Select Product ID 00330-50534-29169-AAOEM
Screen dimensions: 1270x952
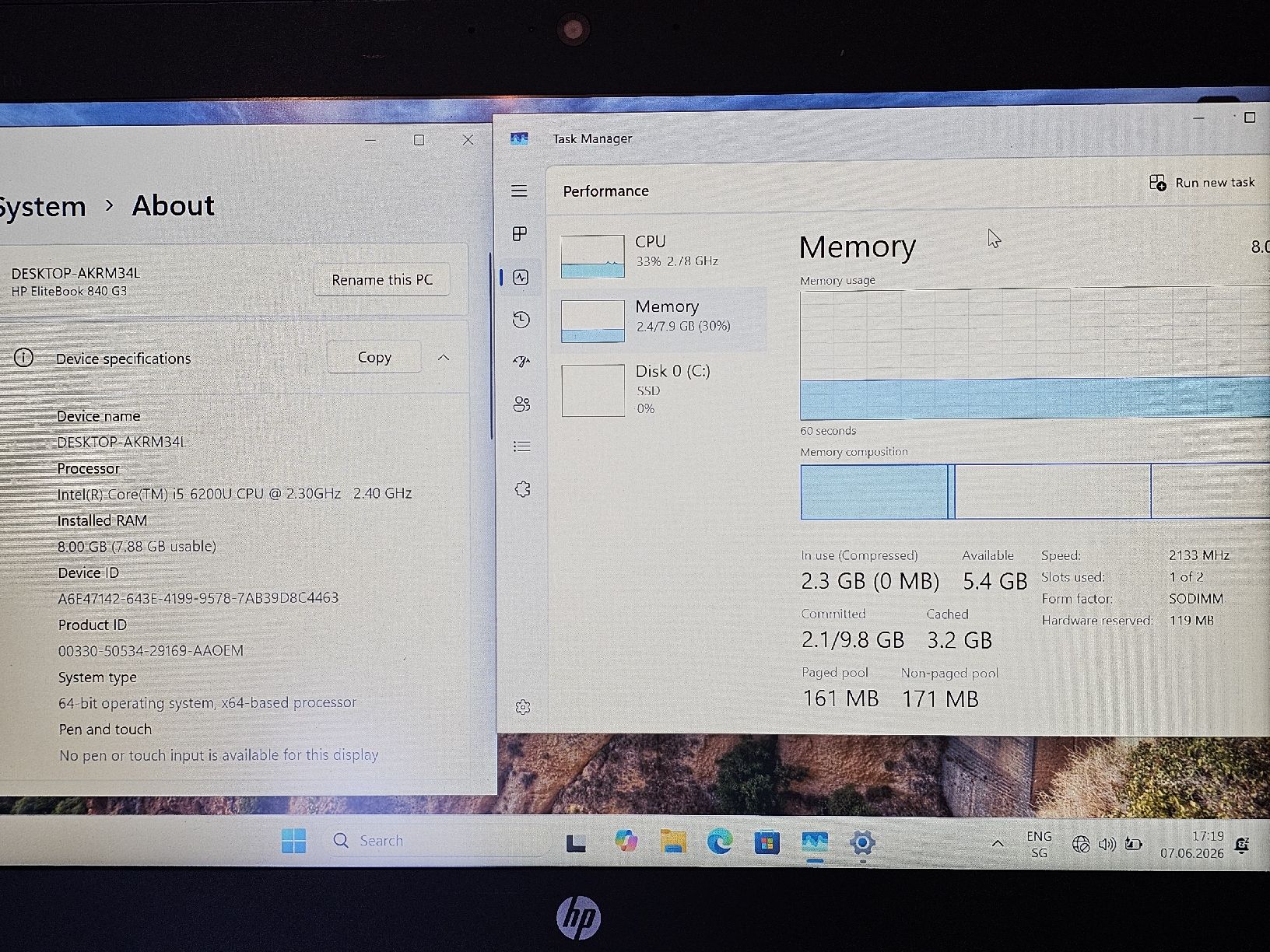click(x=151, y=650)
